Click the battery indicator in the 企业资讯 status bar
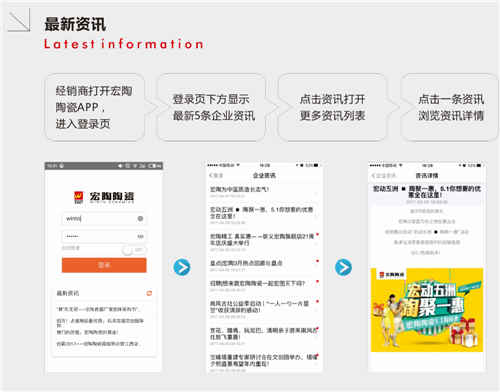This screenshot has width=500, height=392. (316, 165)
